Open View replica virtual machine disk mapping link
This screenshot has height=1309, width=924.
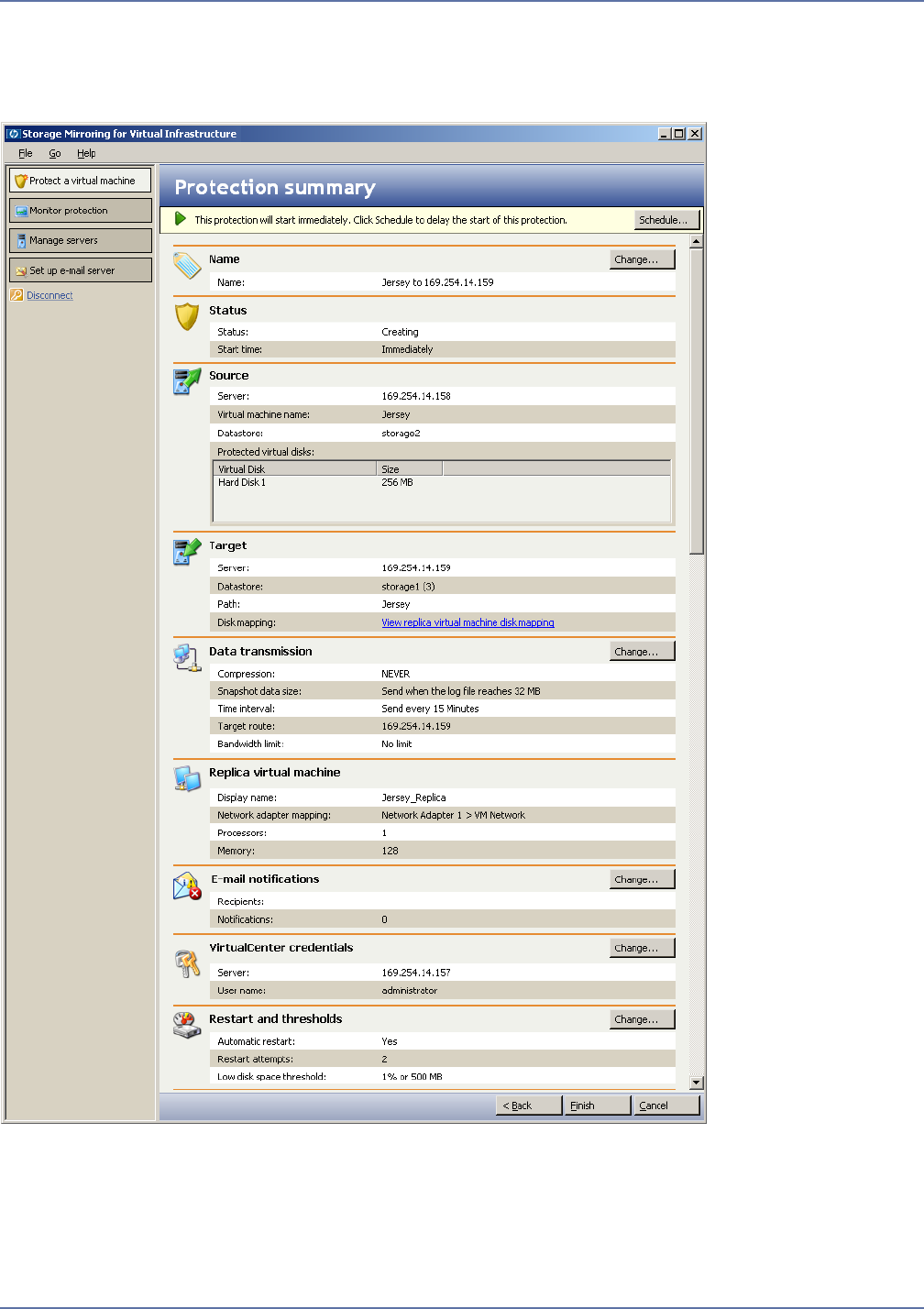pos(467,622)
